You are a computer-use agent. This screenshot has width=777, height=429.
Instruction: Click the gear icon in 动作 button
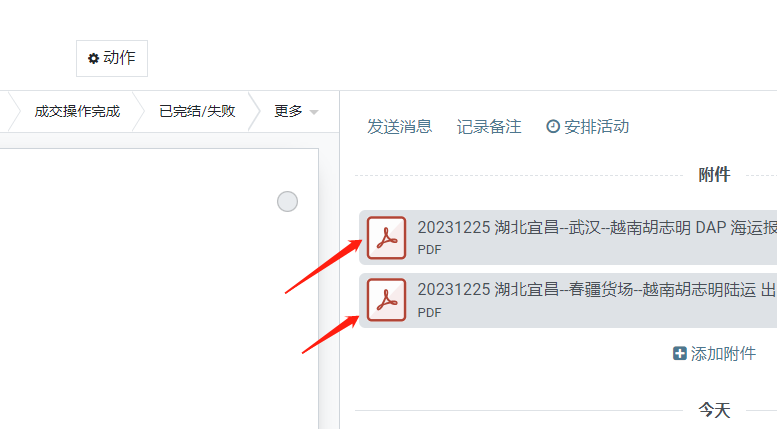point(93,58)
